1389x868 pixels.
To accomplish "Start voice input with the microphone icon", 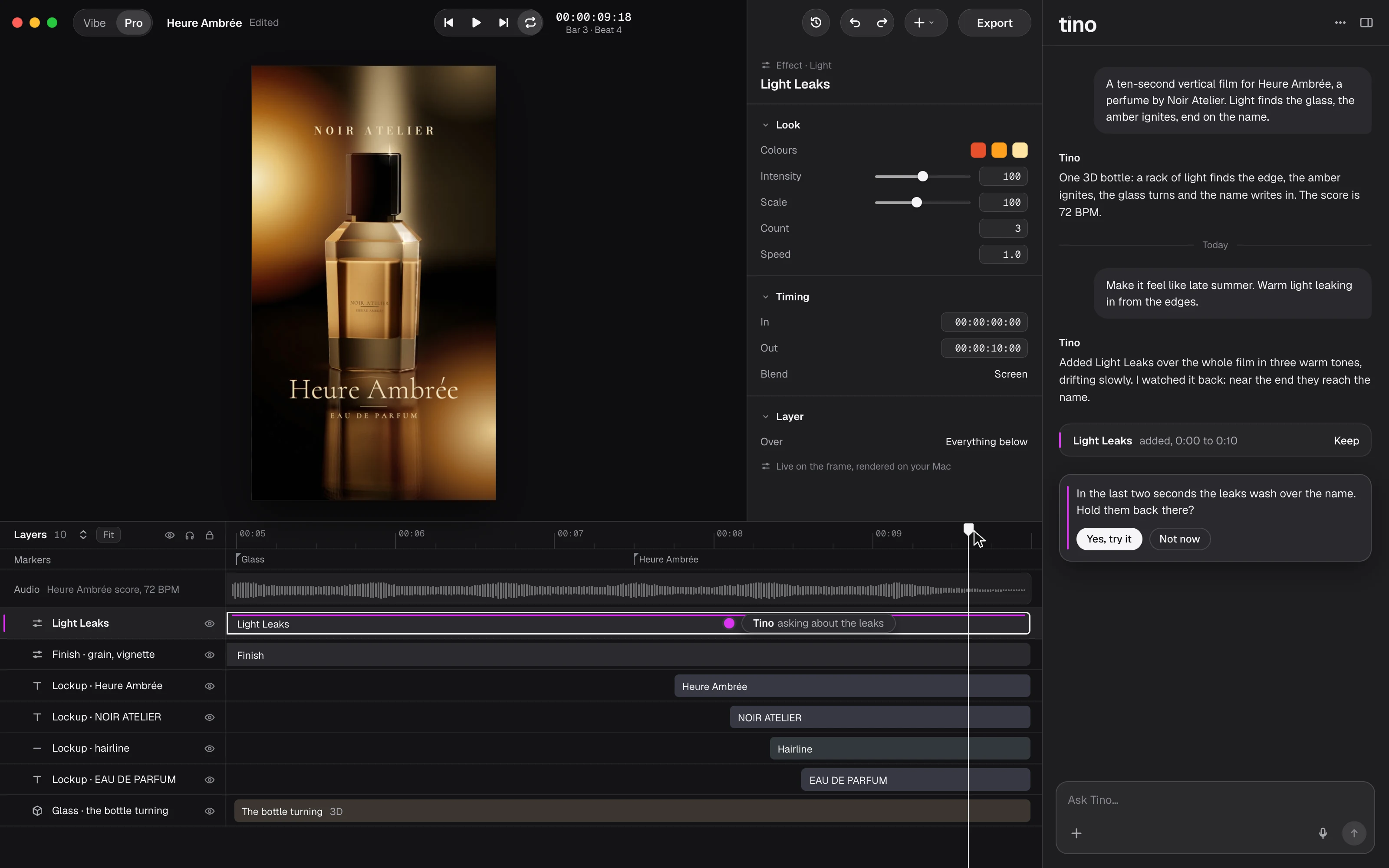I will 1323,833.
